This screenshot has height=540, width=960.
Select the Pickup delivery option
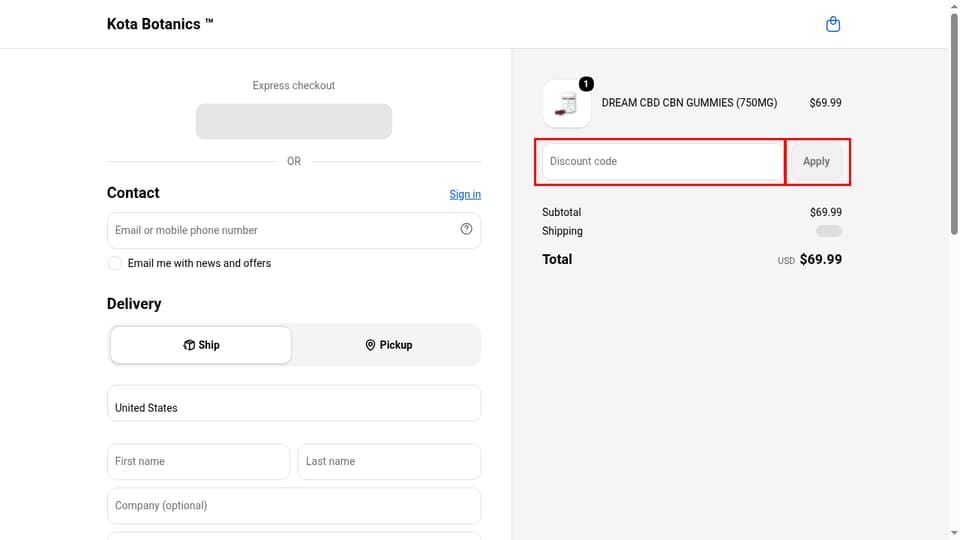click(x=388, y=345)
